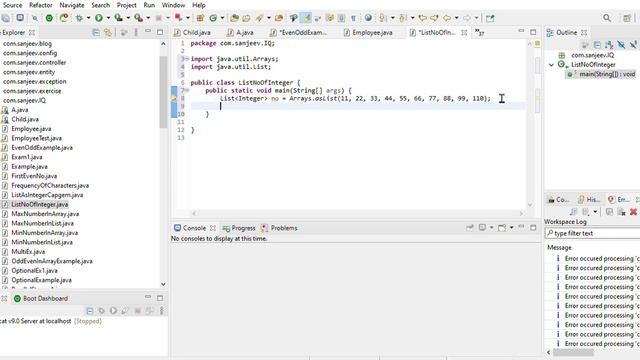The width and height of the screenshot is (640, 360).
Task: Click the Package Explorer vertical scrollbar
Action: click(x=163, y=92)
